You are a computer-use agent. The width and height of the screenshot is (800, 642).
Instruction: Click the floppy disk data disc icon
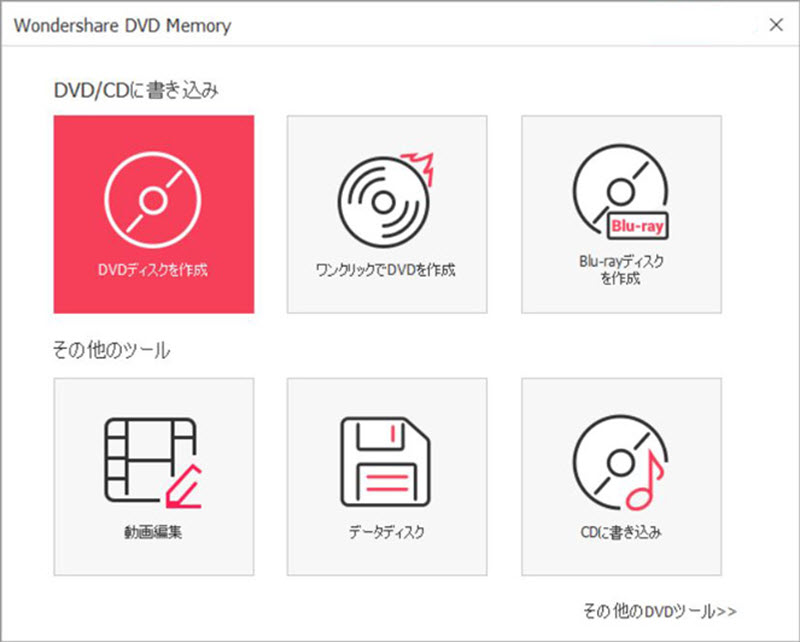[386, 460]
